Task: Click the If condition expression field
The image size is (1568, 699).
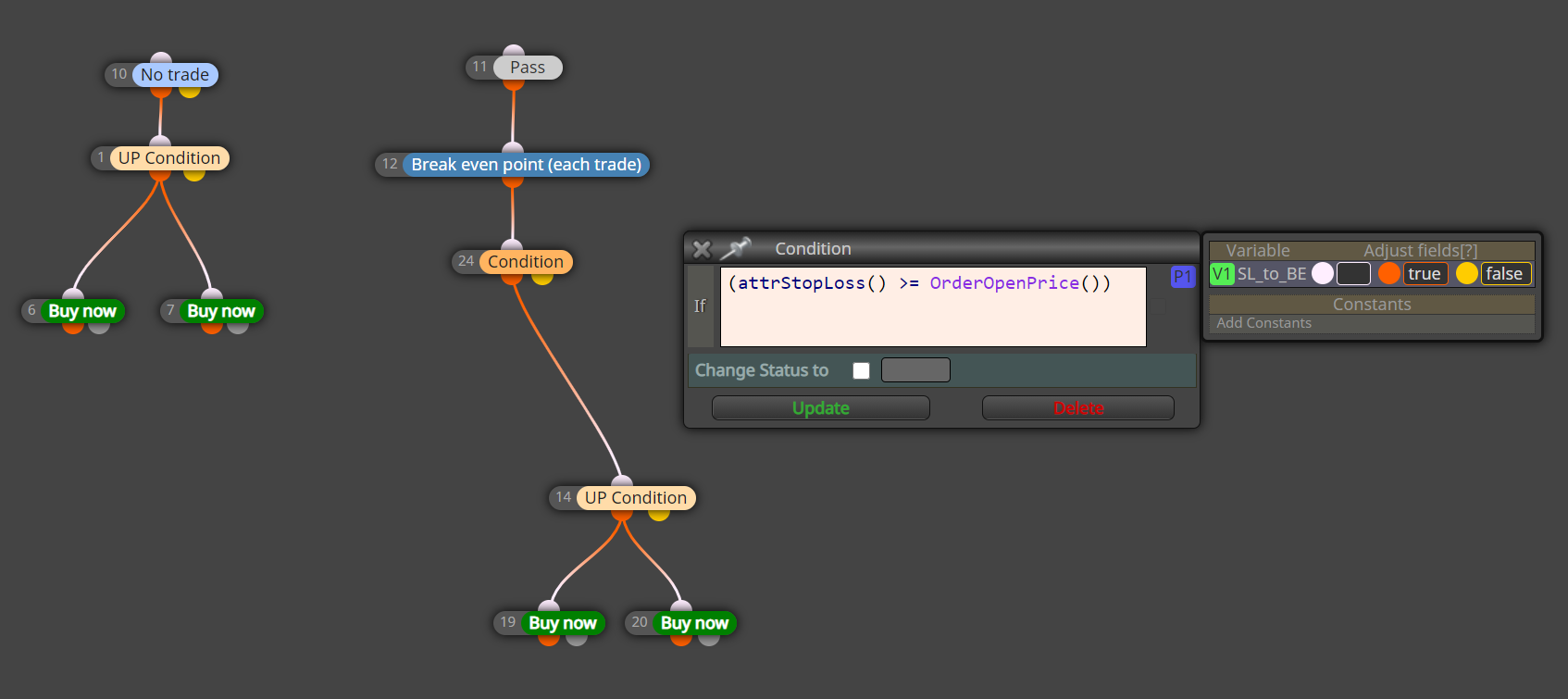Action: (x=933, y=306)
